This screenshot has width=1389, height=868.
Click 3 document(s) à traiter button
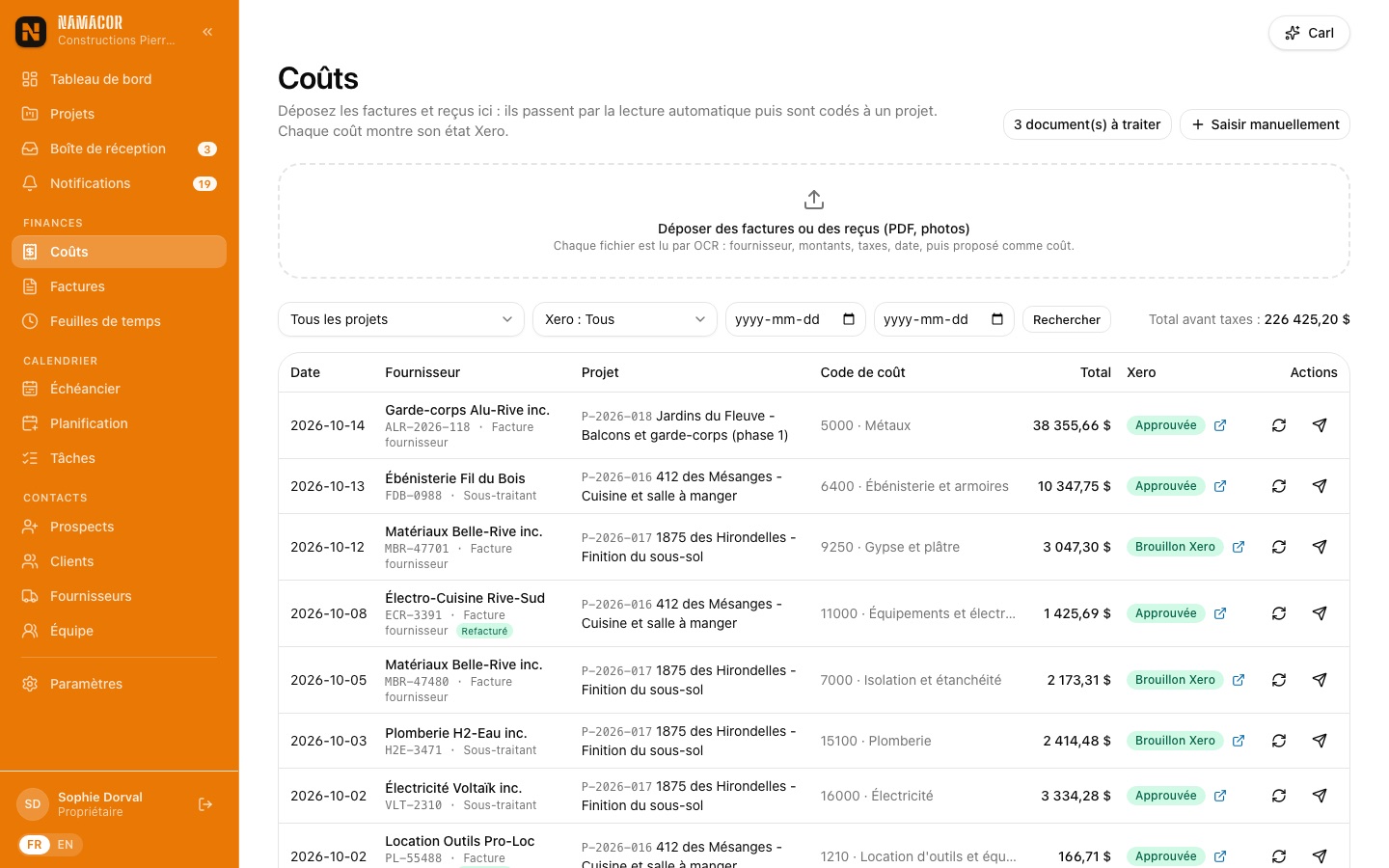point(1087,124)
